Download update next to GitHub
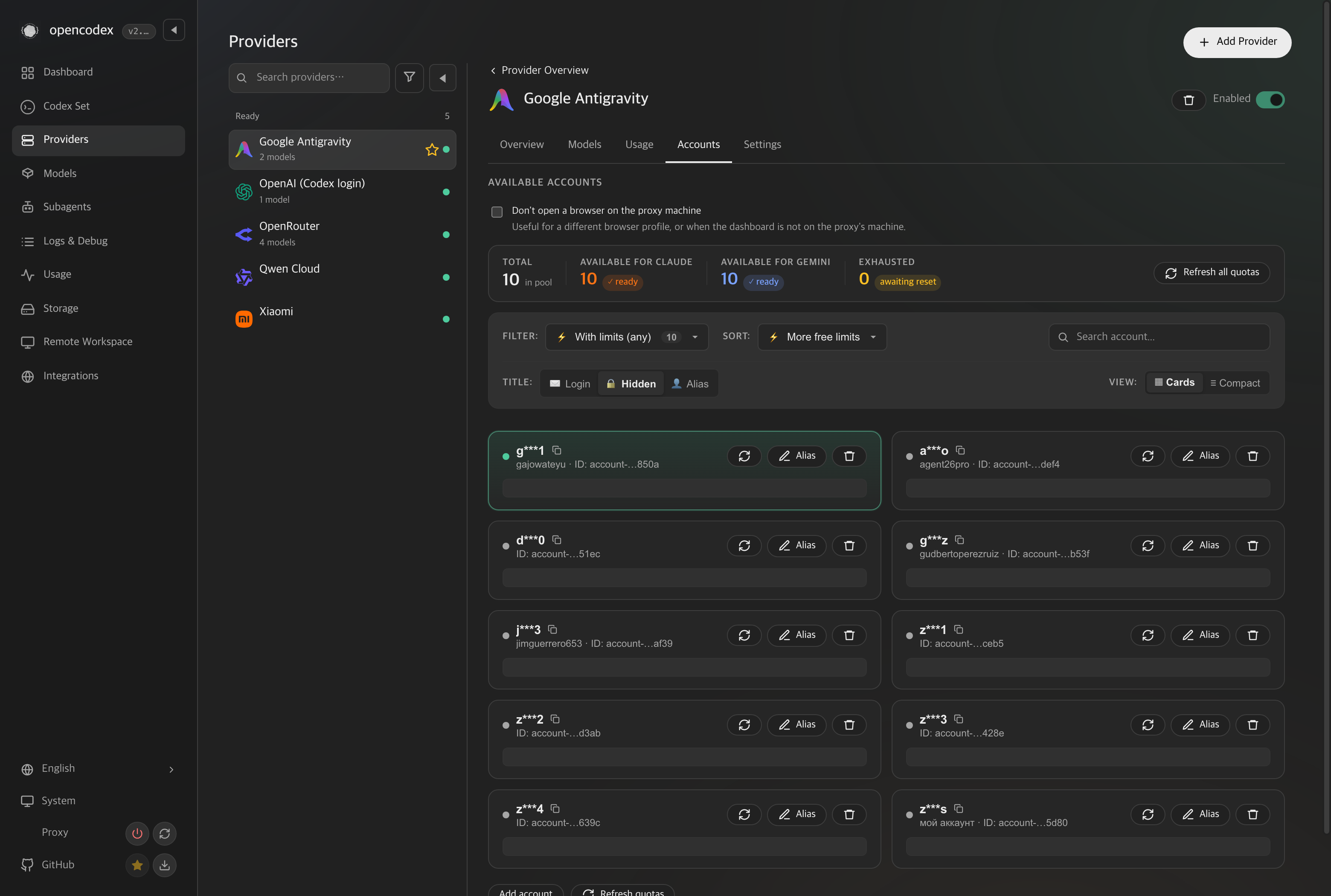1331x896 pixels. tap(165, 865)
